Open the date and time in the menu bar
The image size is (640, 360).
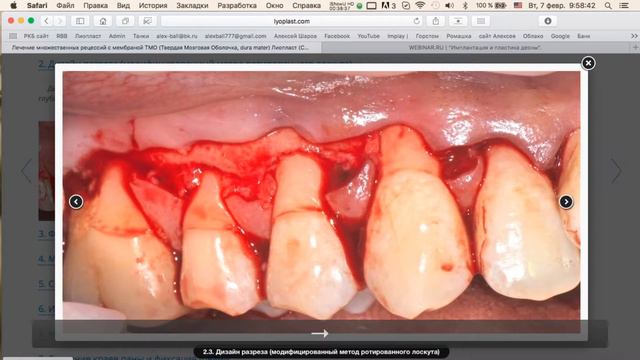[562, 6]
